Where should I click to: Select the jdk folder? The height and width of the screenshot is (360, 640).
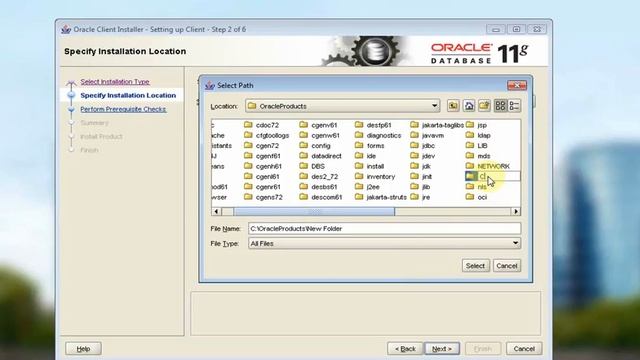pos(421,166)
